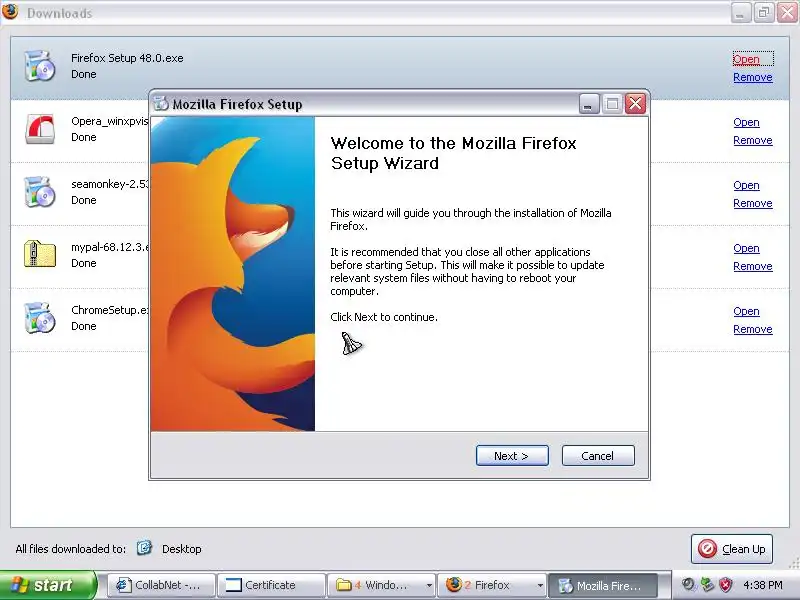Open the Windows Start menu
Viewport: 800px width, 600px height.
[x=48, y=585]
